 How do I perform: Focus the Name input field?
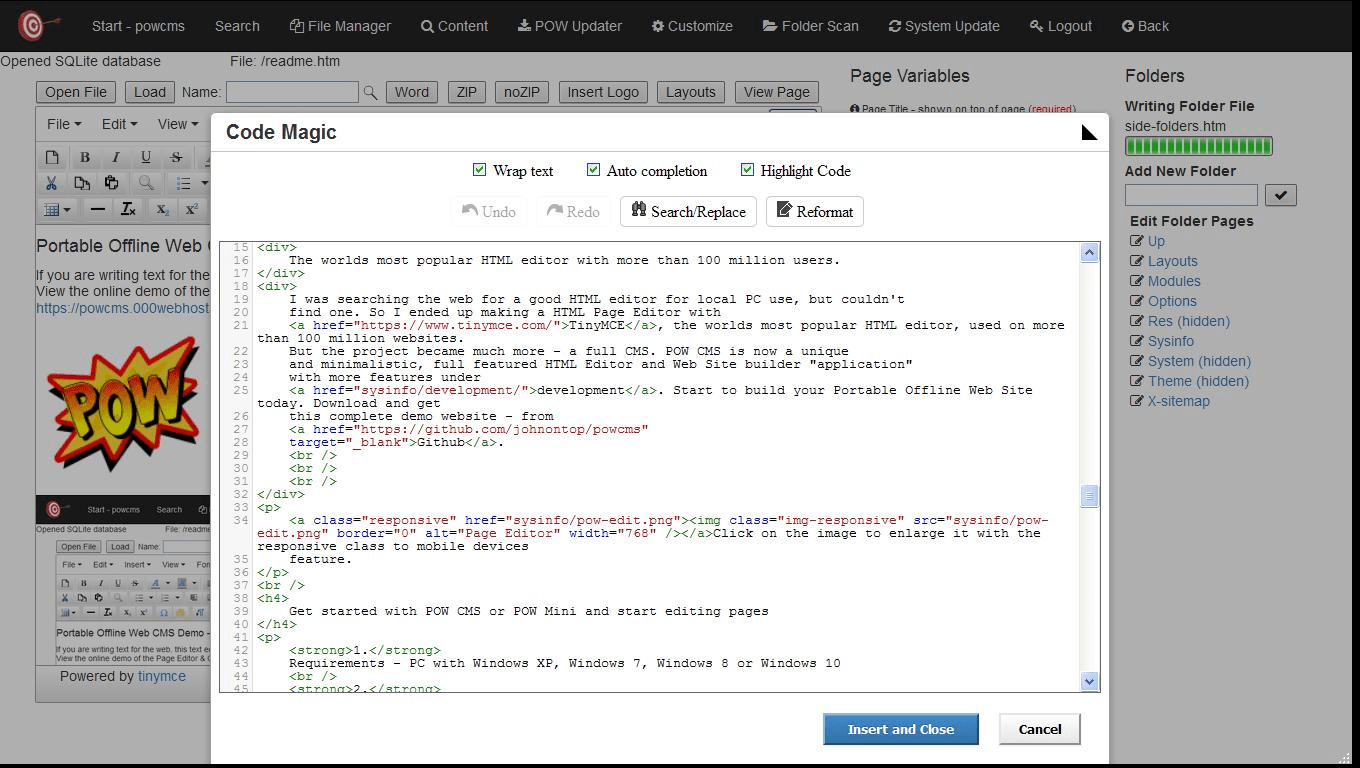pos(292,92)
